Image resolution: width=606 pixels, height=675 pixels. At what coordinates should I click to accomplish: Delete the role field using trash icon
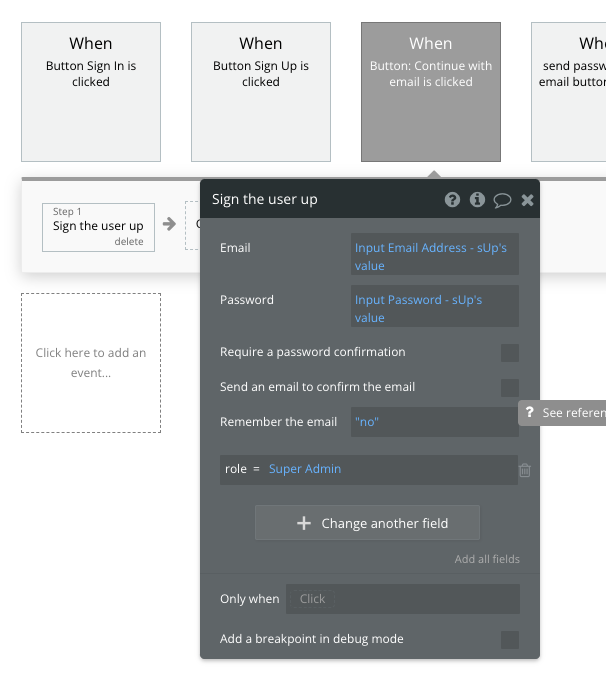525,470
